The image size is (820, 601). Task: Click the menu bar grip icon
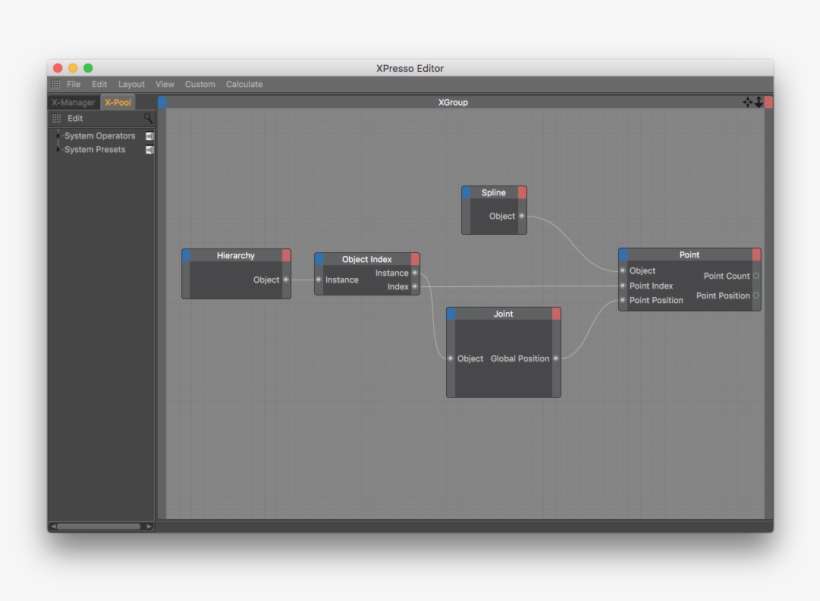tap(55, 84)
